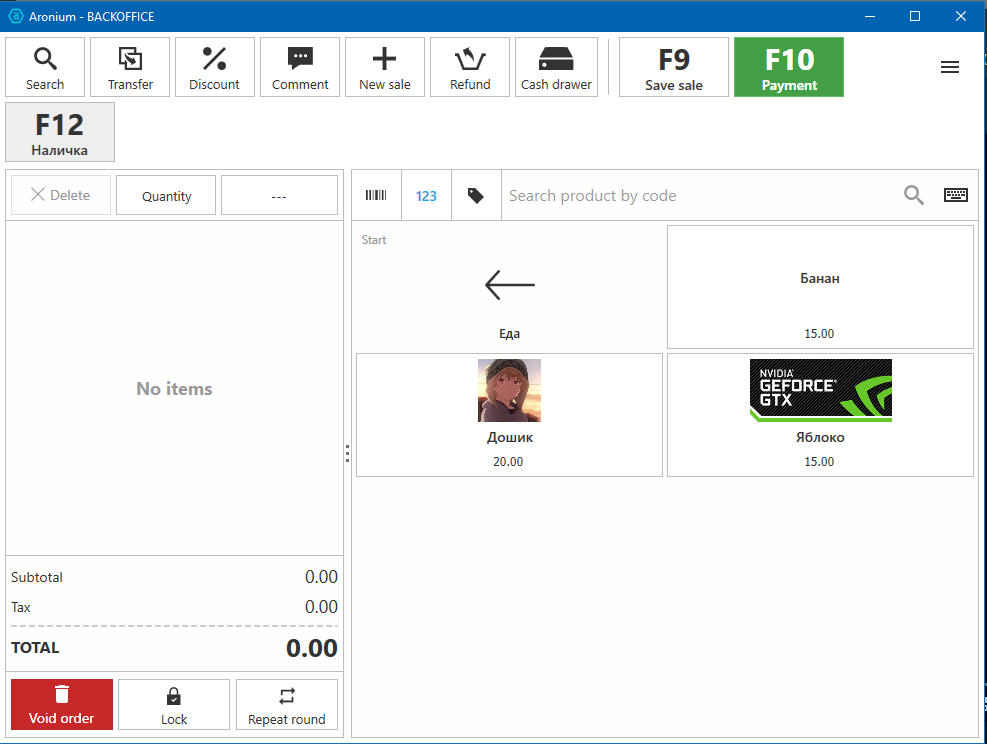Screen dimensions: 987x744
Task: Open the Cash drawer
Action: 556,67
